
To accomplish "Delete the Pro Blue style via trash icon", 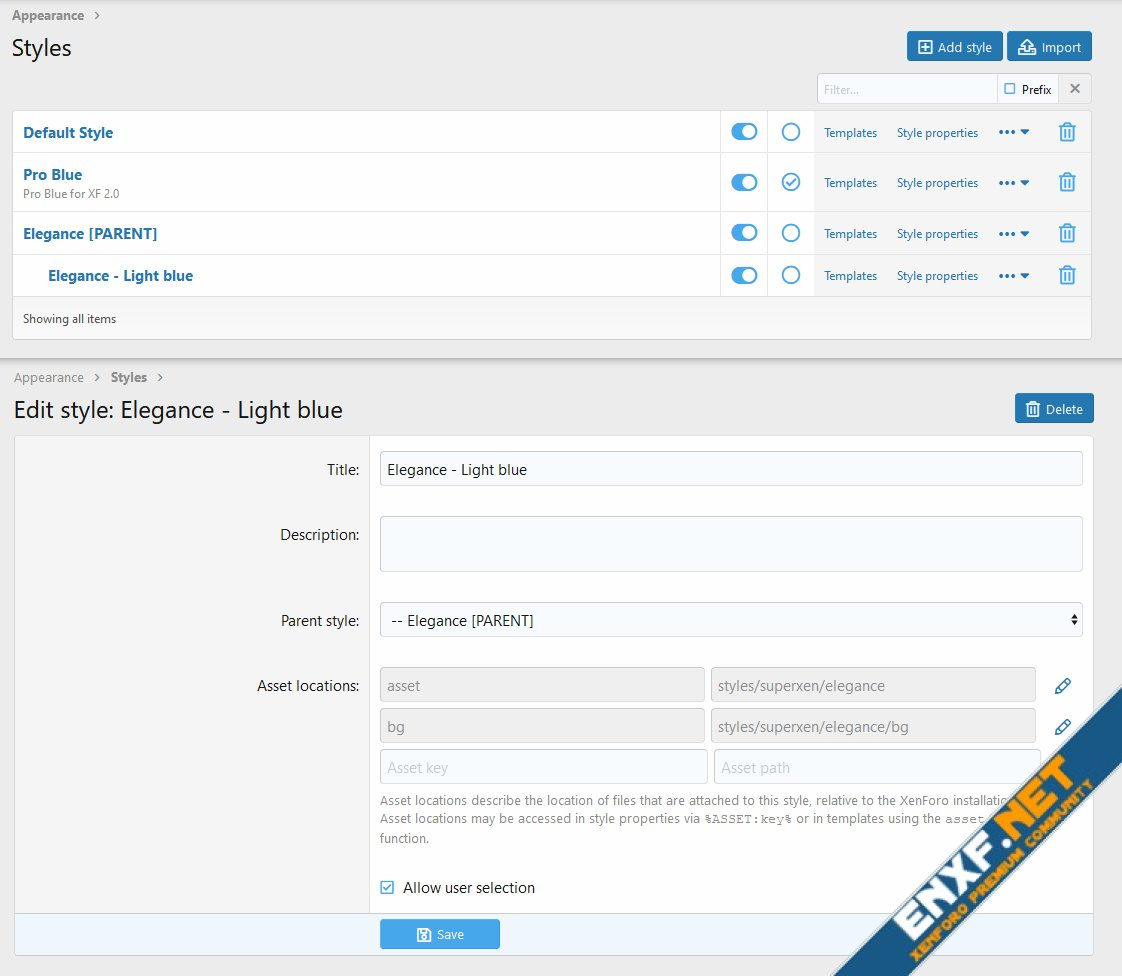I will point(1067,182).
